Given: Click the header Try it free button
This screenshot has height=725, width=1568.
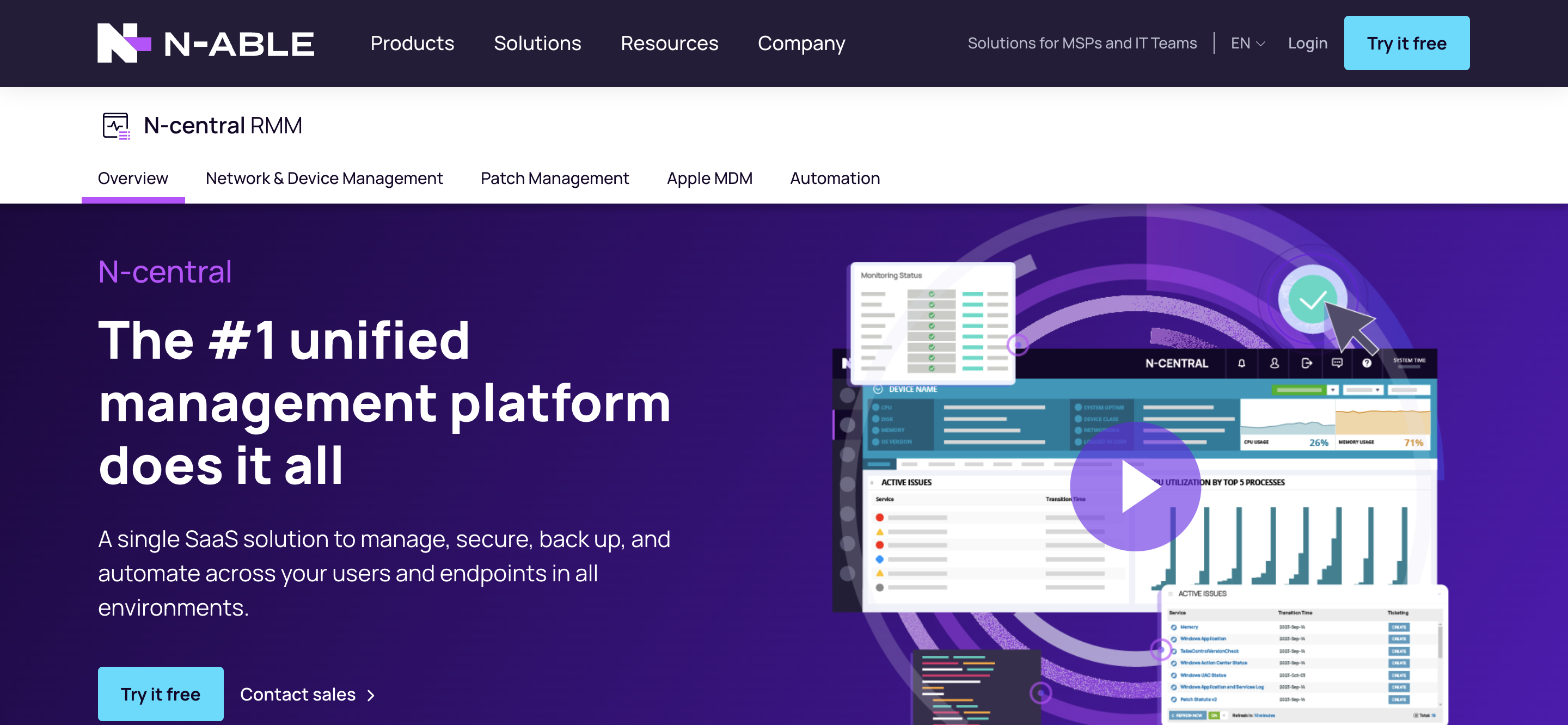Looking at the screenshot, I should pos(1406,43).
